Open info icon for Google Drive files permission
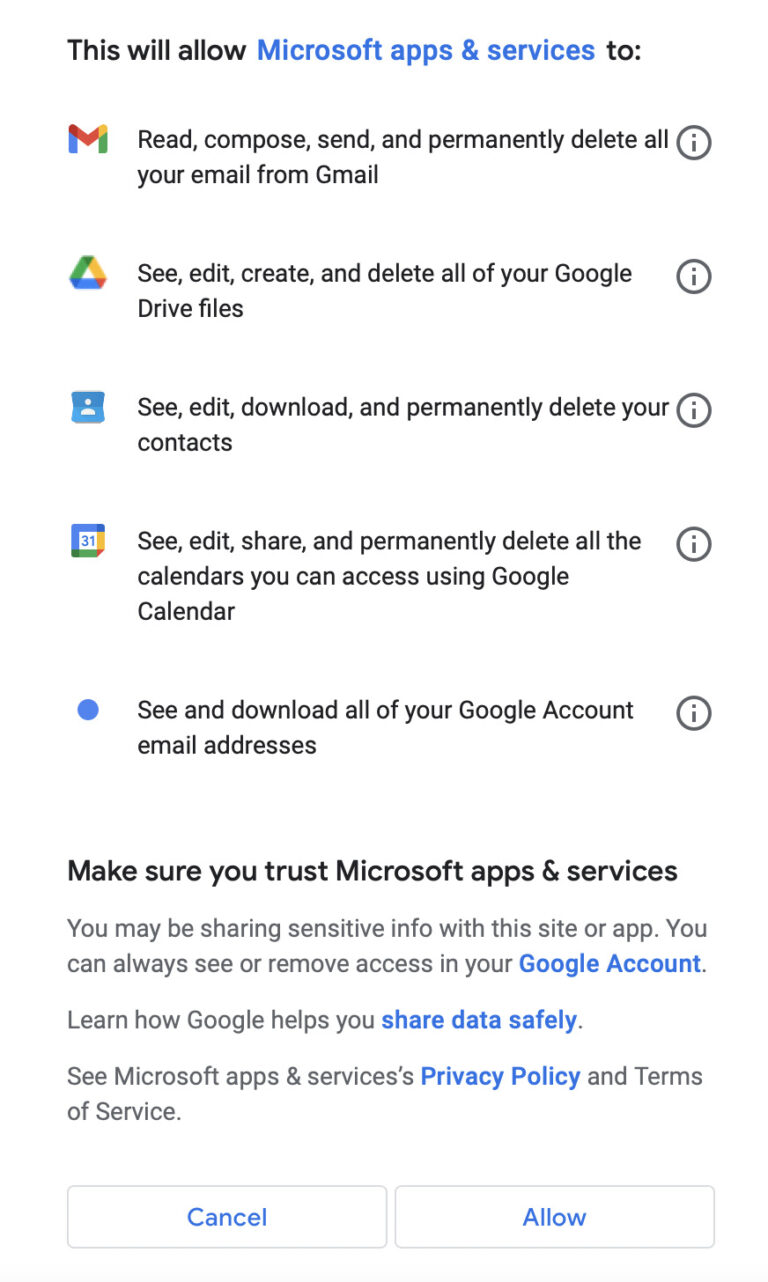The image size is (768, 1282). click(x=693, y=276)
